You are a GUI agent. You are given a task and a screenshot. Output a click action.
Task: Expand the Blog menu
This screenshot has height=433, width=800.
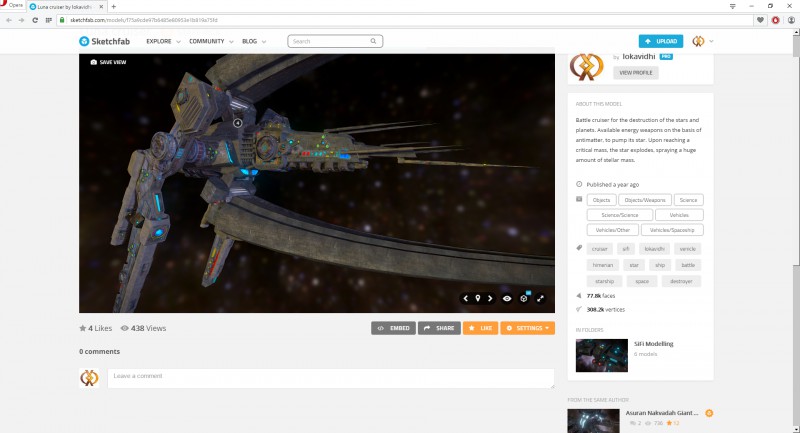click(x=254, y=41)
